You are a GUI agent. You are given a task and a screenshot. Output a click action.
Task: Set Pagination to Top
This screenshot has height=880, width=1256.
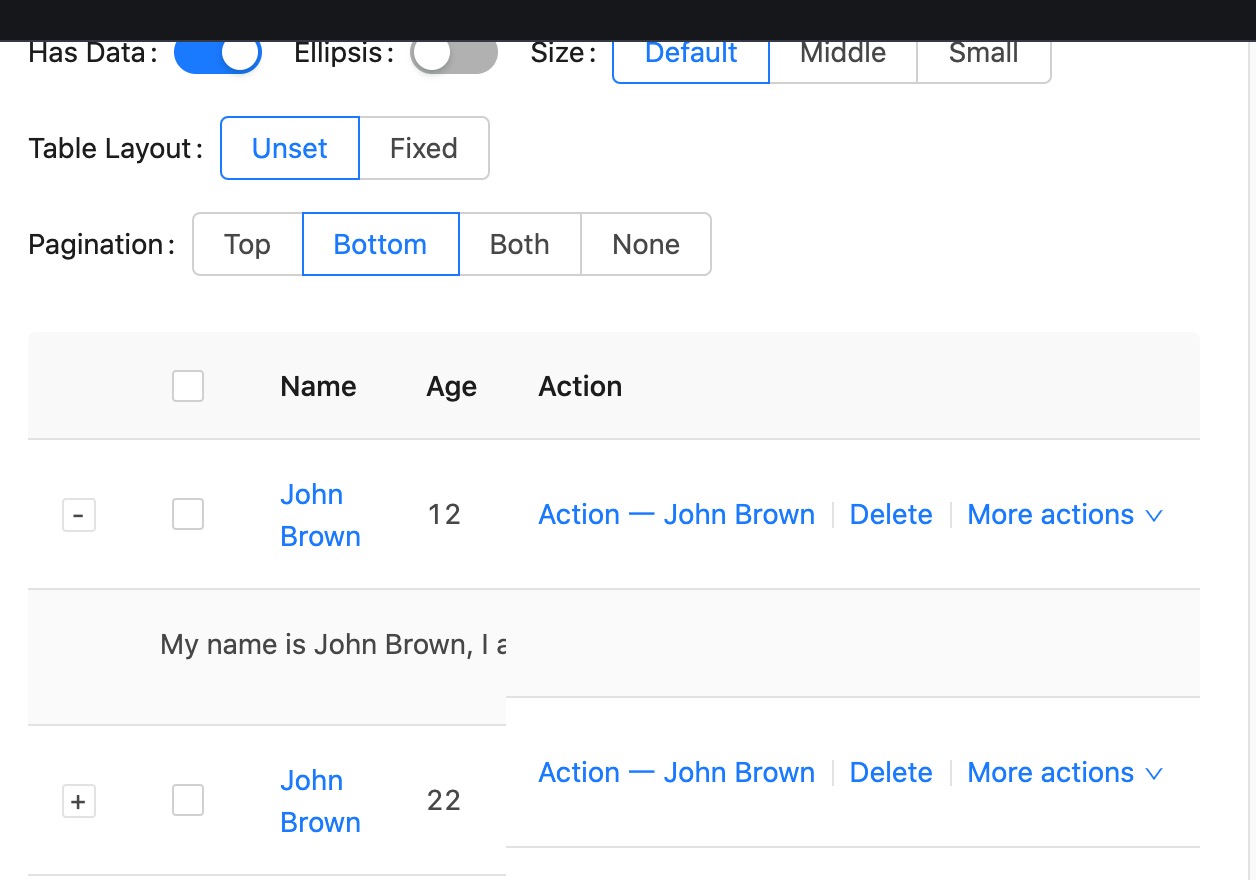click(247, 244)
